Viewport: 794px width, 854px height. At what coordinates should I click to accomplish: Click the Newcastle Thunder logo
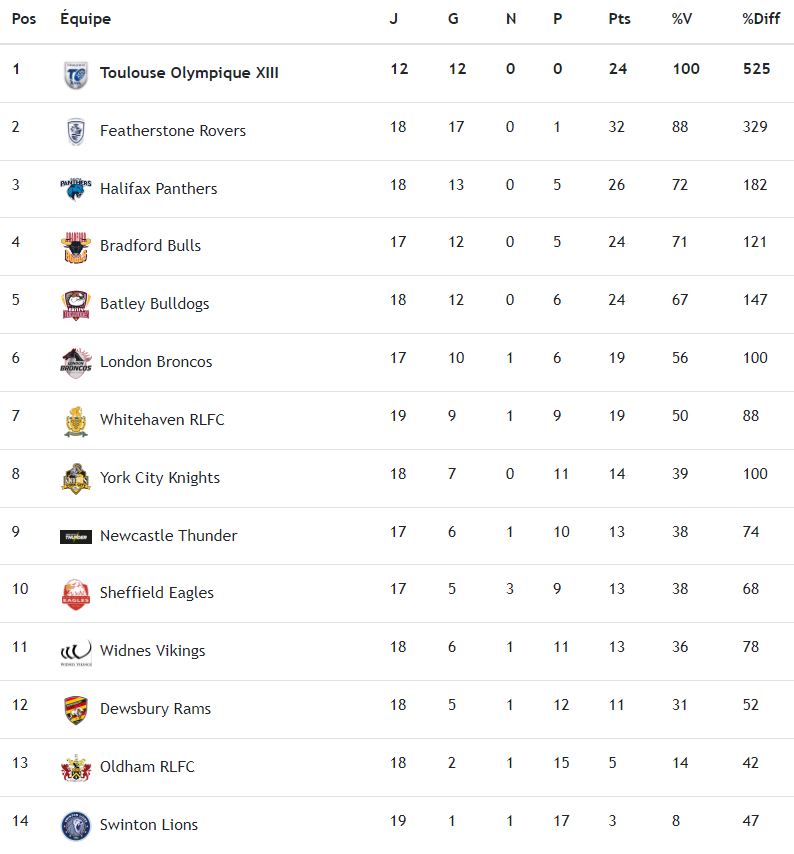point(76,537)
